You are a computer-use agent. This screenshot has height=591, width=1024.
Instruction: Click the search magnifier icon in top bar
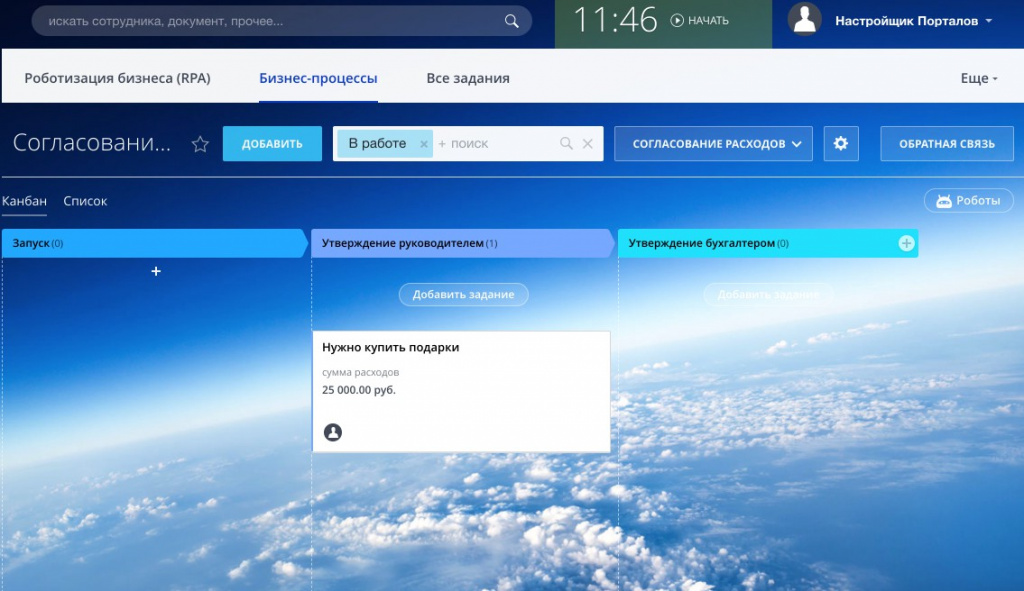(x=511, y=21)
